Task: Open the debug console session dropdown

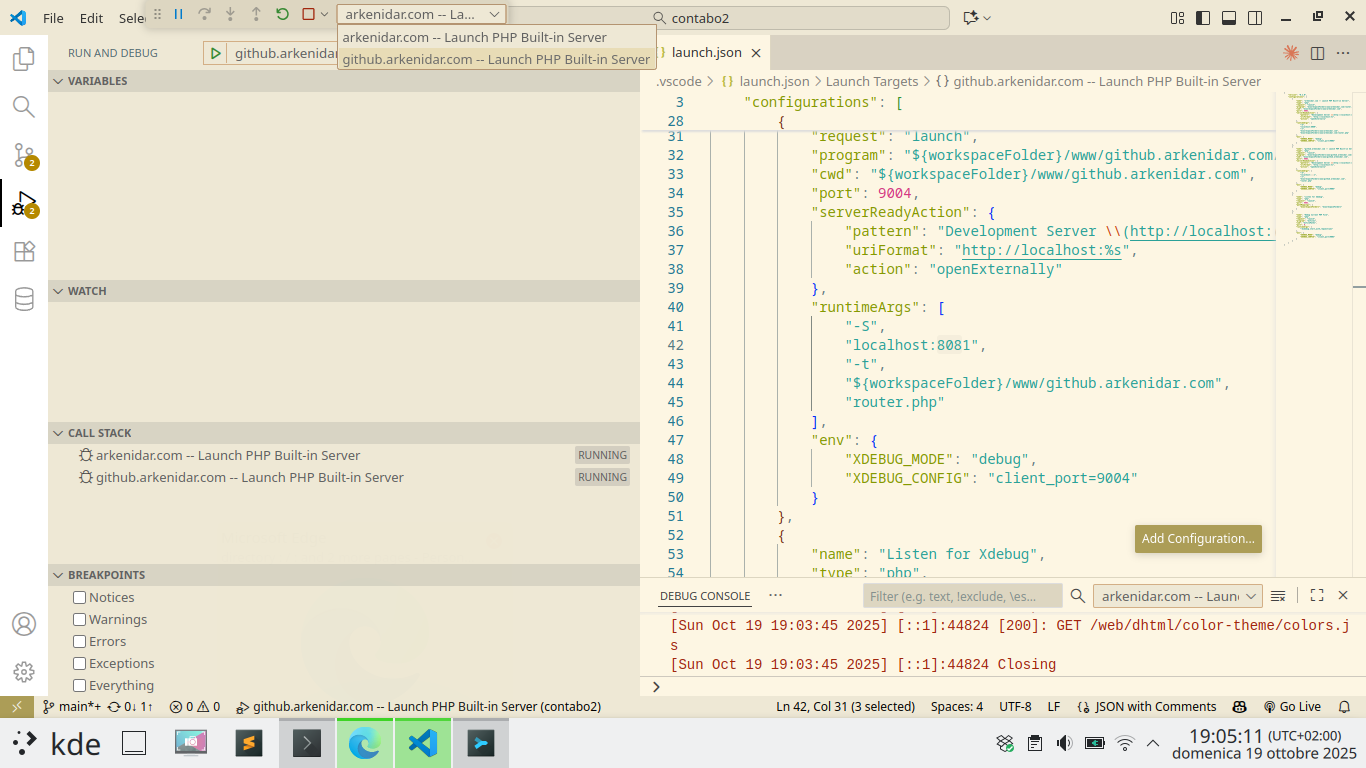Action: click(x=1177, y=596)
